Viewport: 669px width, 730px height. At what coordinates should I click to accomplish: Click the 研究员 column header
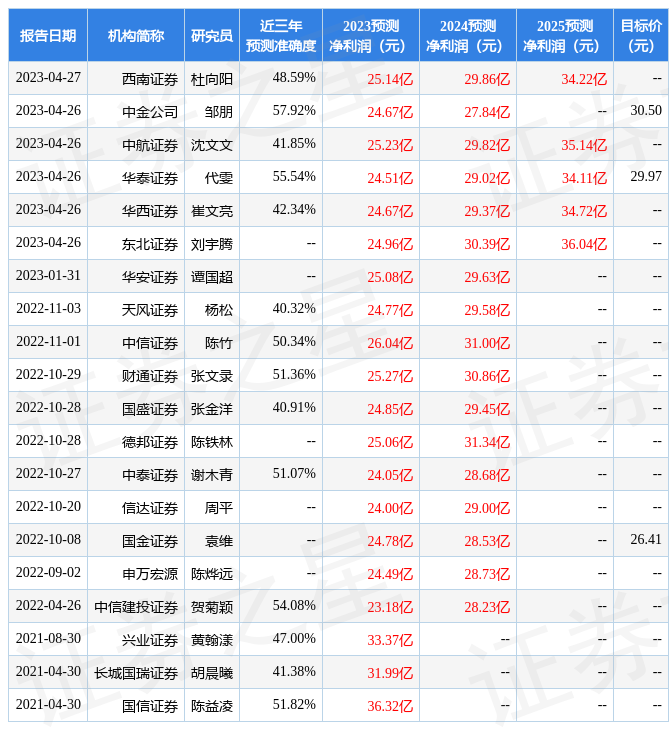pyautogui.click(x=212, y=35)
